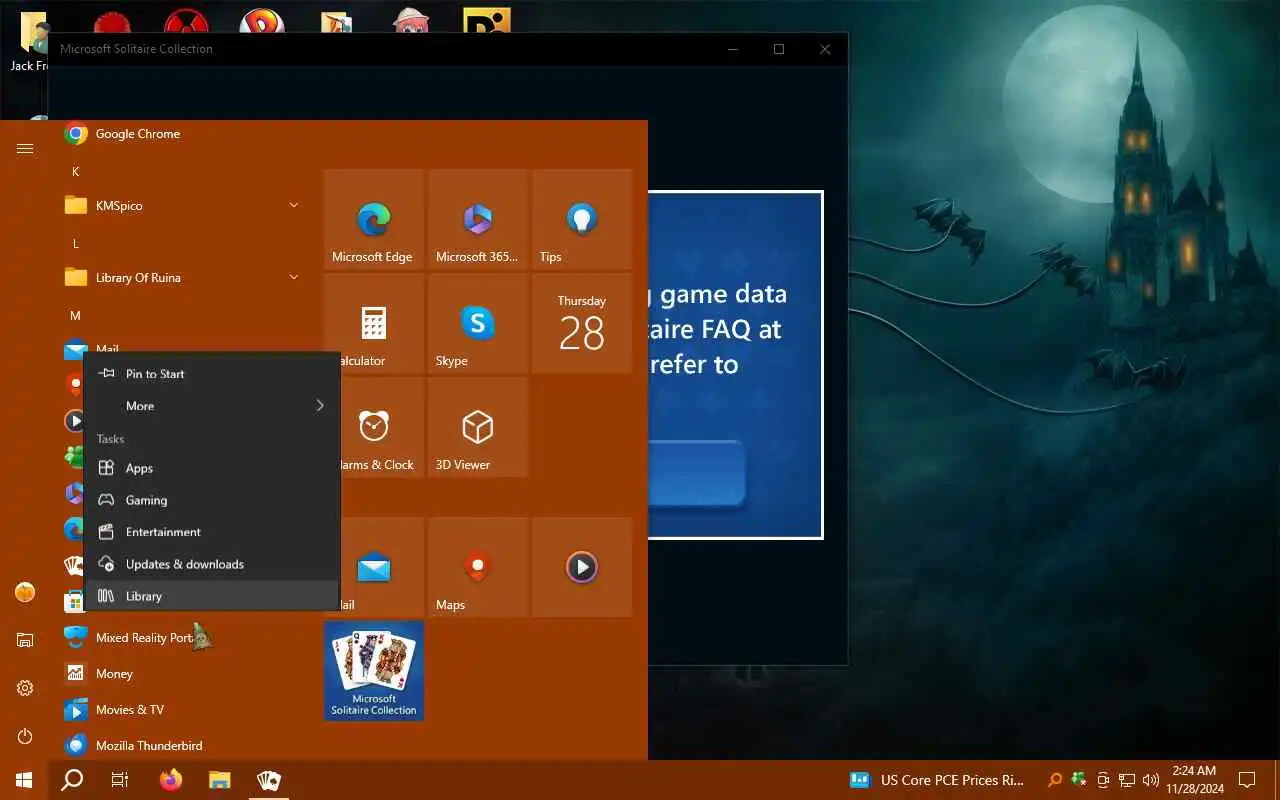Open Google Chrome from the app list
This screenshot has height=800, width=1280.
tap(182, 134)
